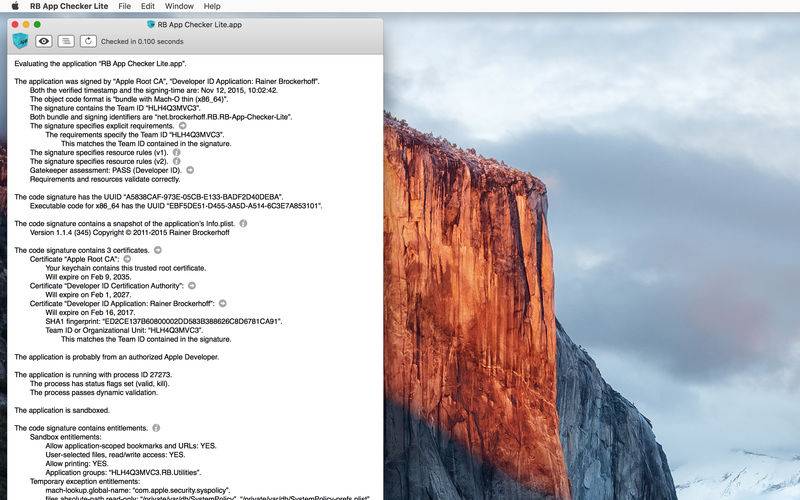
Task: Open the Help menu
Action: coord(212,6)
